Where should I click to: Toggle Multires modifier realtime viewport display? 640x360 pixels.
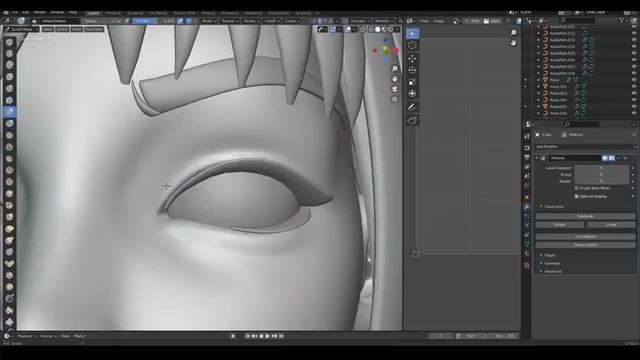click(605, 158)
